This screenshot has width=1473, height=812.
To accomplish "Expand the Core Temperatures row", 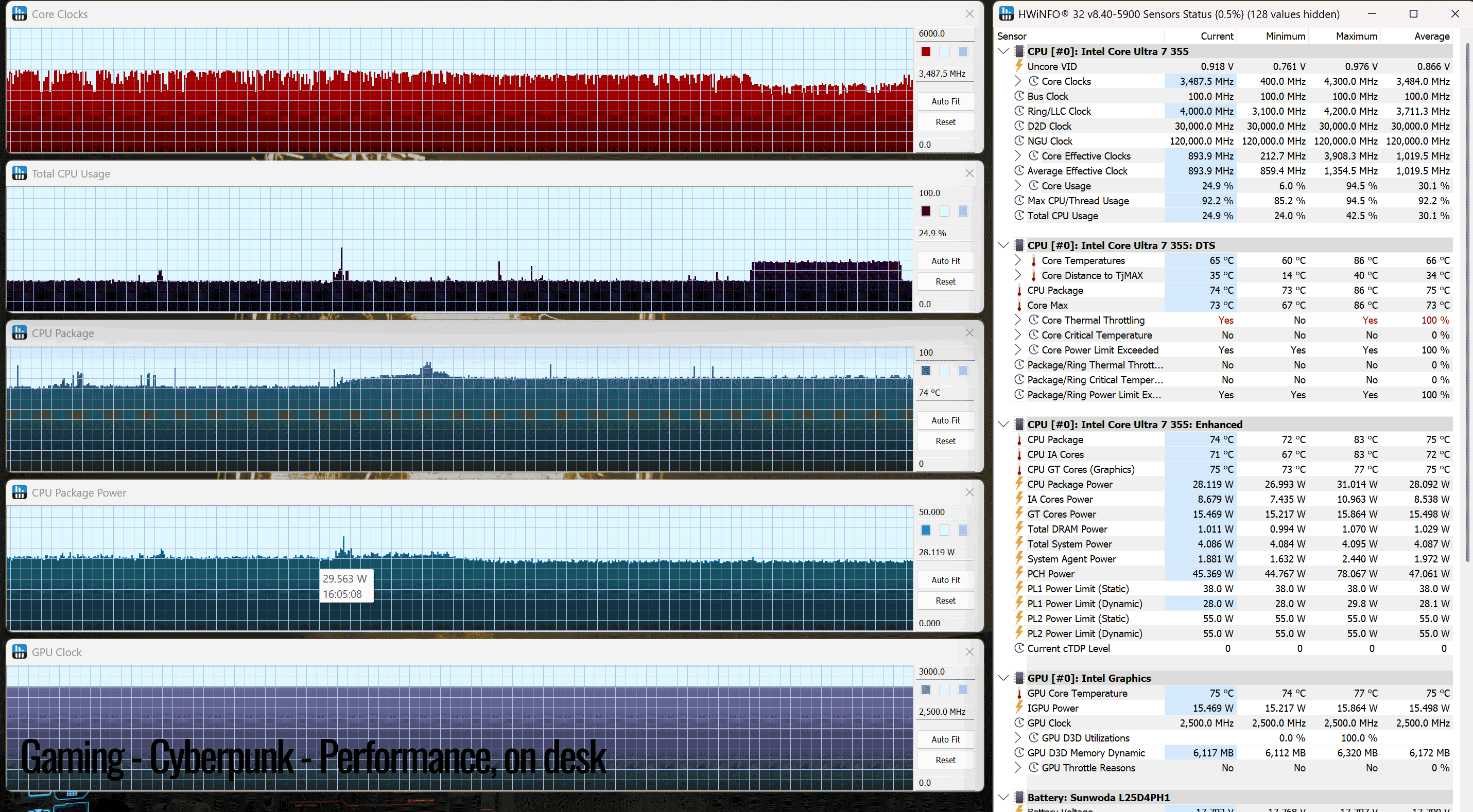I will 1018,260.
